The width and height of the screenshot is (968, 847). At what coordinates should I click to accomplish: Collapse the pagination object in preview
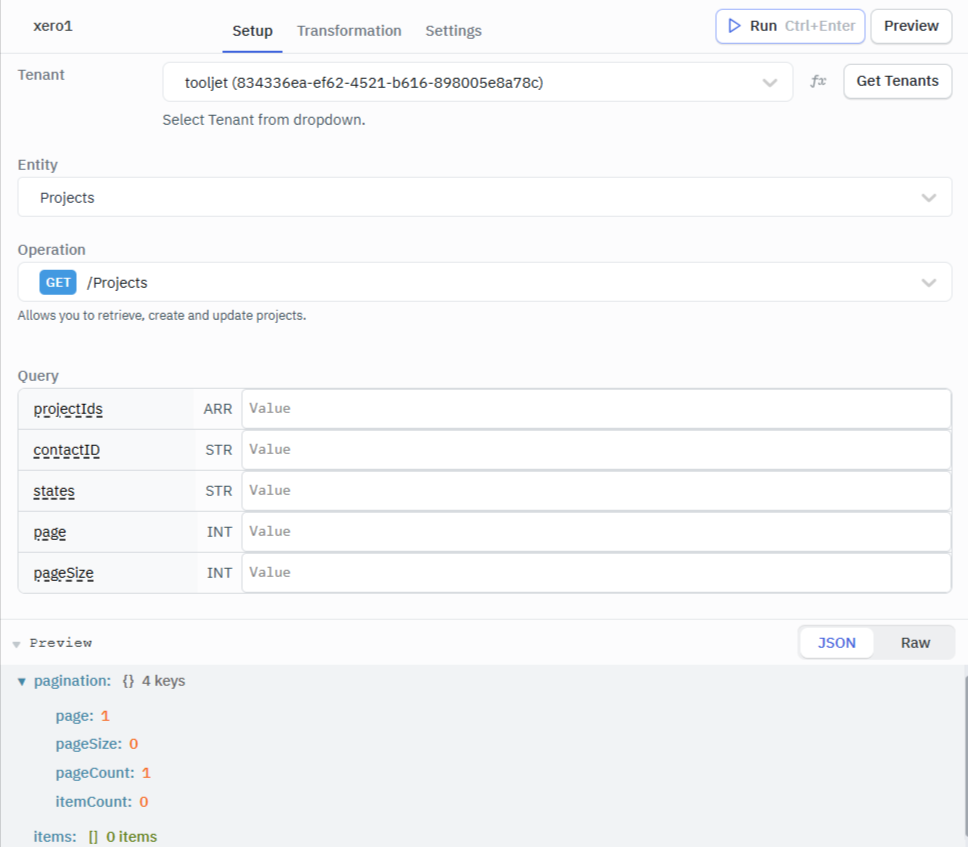point(21,681)
